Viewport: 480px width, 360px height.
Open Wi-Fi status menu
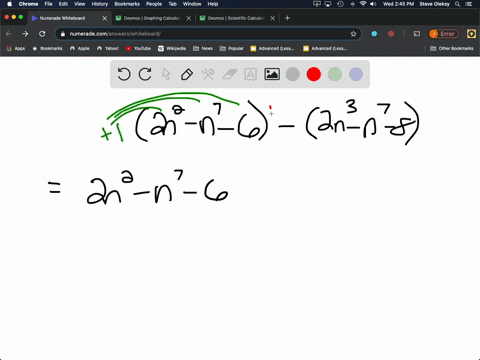(x=363, y=4)
